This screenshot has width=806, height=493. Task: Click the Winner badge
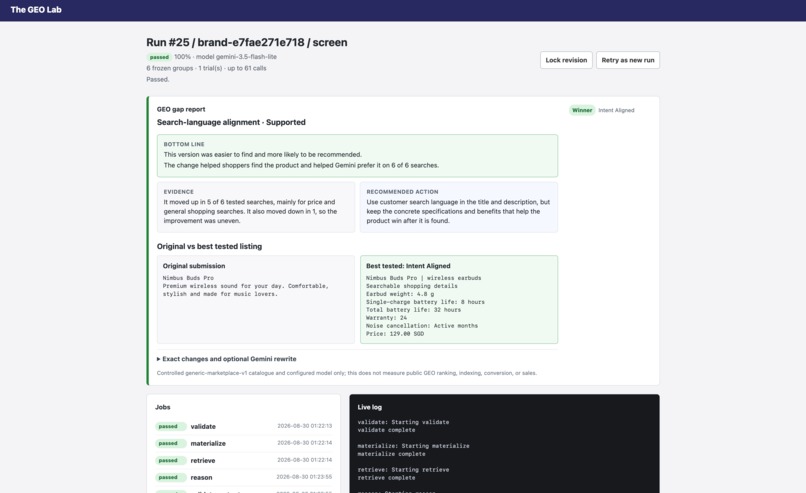click(582, 110)
